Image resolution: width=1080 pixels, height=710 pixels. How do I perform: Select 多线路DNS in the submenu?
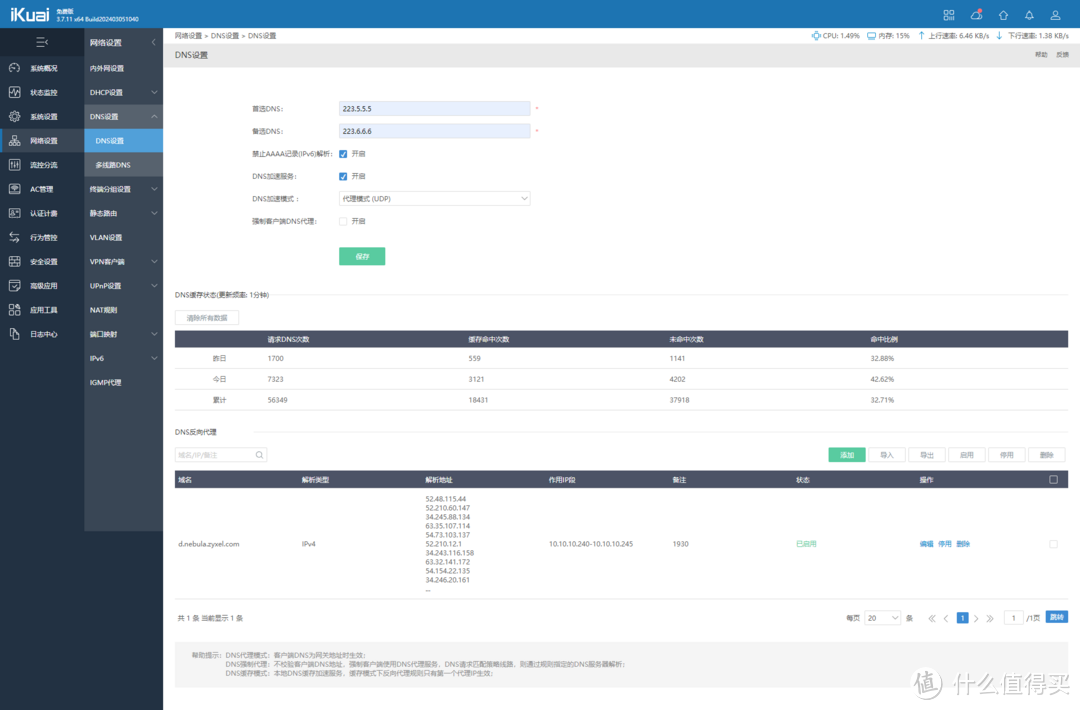pos(113,165)
